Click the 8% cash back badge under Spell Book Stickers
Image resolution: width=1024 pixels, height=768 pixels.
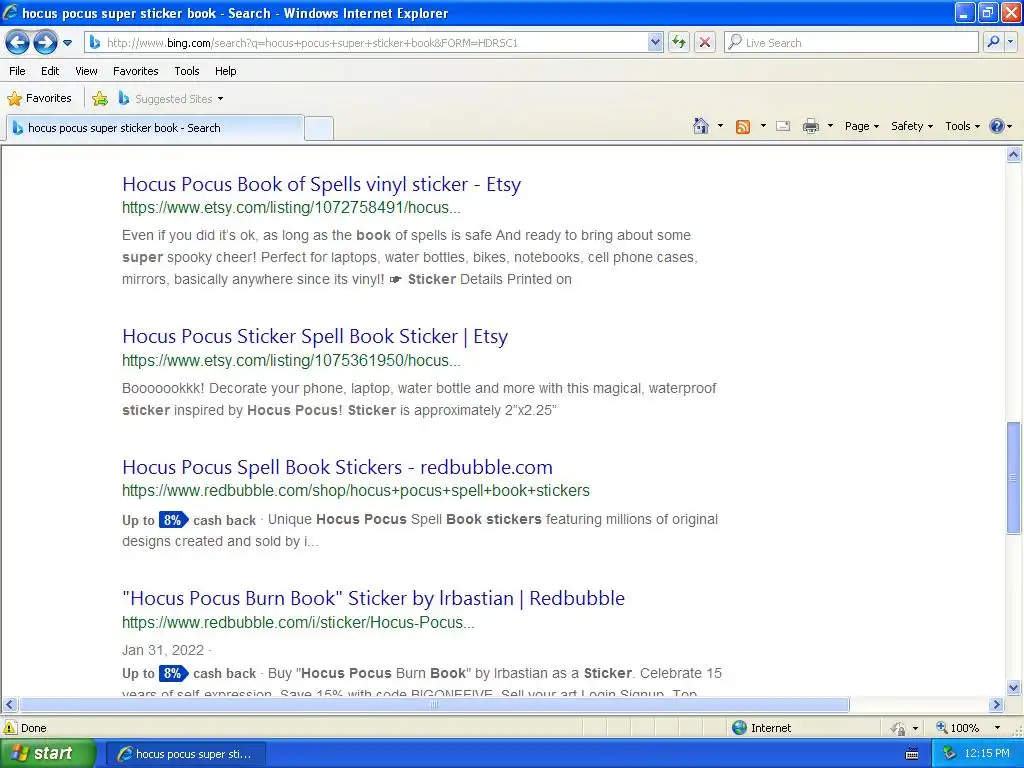coord(173,520)
